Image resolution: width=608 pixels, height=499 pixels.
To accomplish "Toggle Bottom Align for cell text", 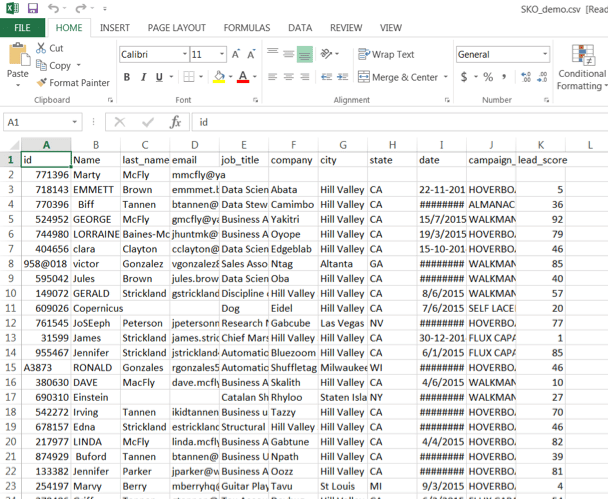I will pyautogui.click(x=305, y=54).
